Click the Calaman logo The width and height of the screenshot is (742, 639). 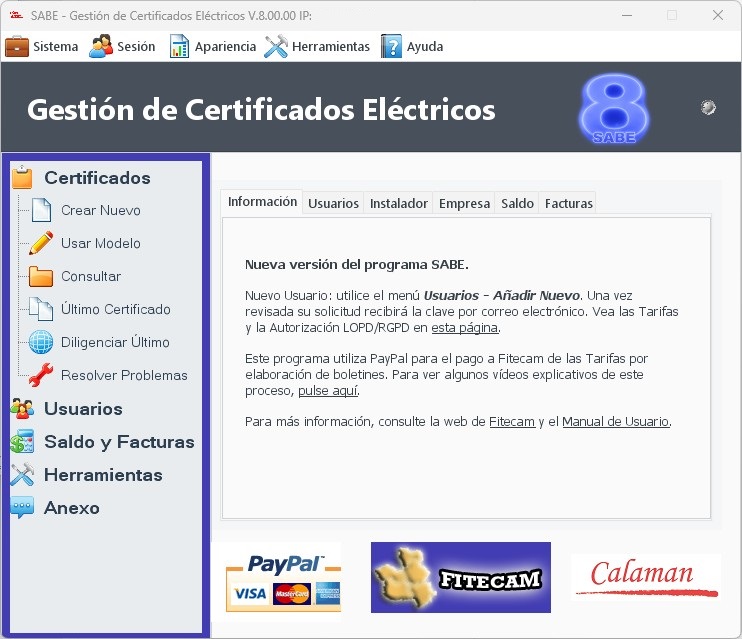pos(646,577)
